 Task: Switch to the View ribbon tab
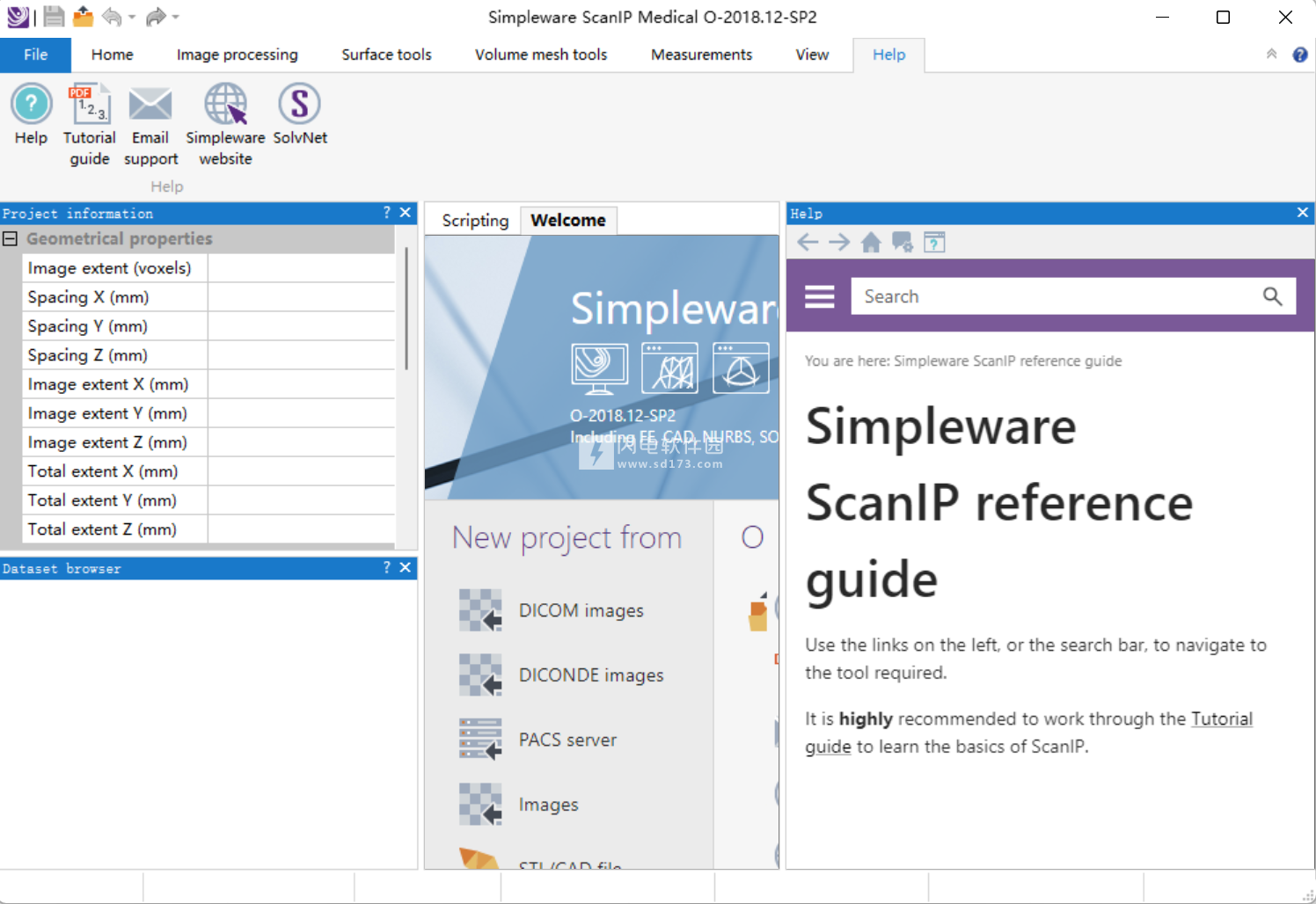click(x=812, y=55)
